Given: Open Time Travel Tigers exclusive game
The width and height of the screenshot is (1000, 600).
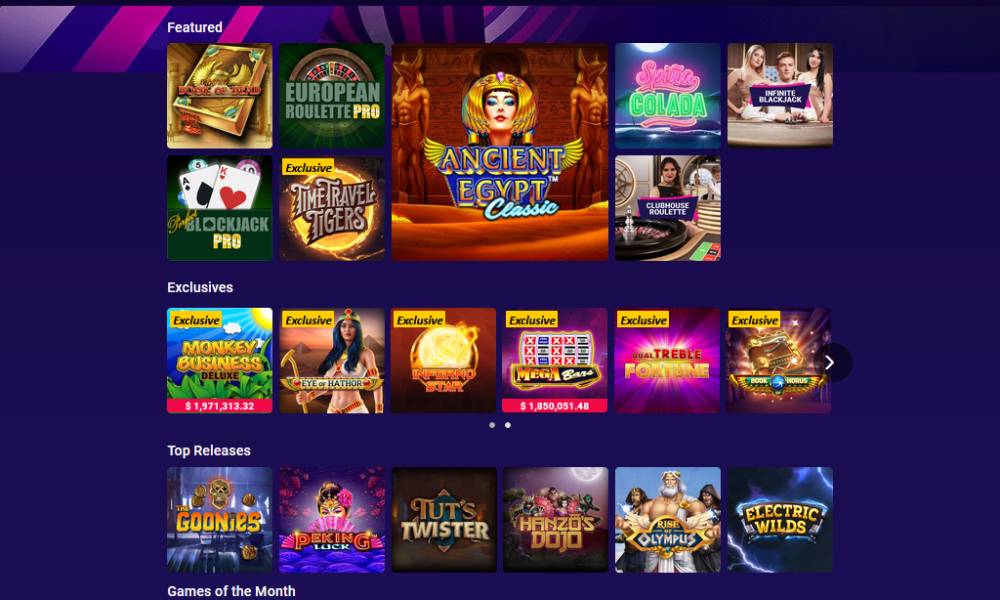Looking at the screenshot, I should click(x=332, y=208).
